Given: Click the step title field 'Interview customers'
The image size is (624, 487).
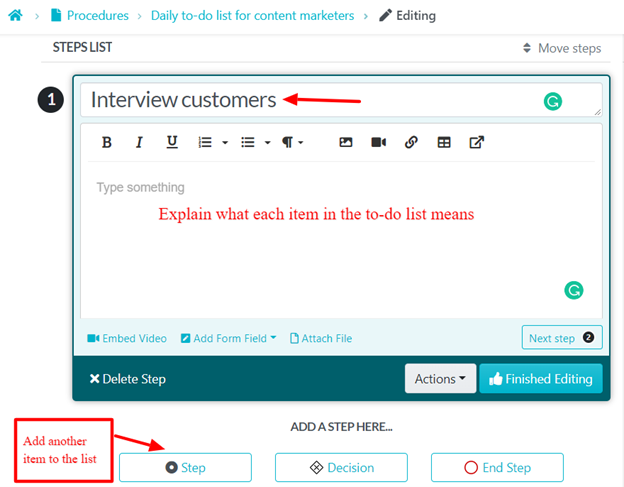Looking at the screenshot, I should pos(341,99).
